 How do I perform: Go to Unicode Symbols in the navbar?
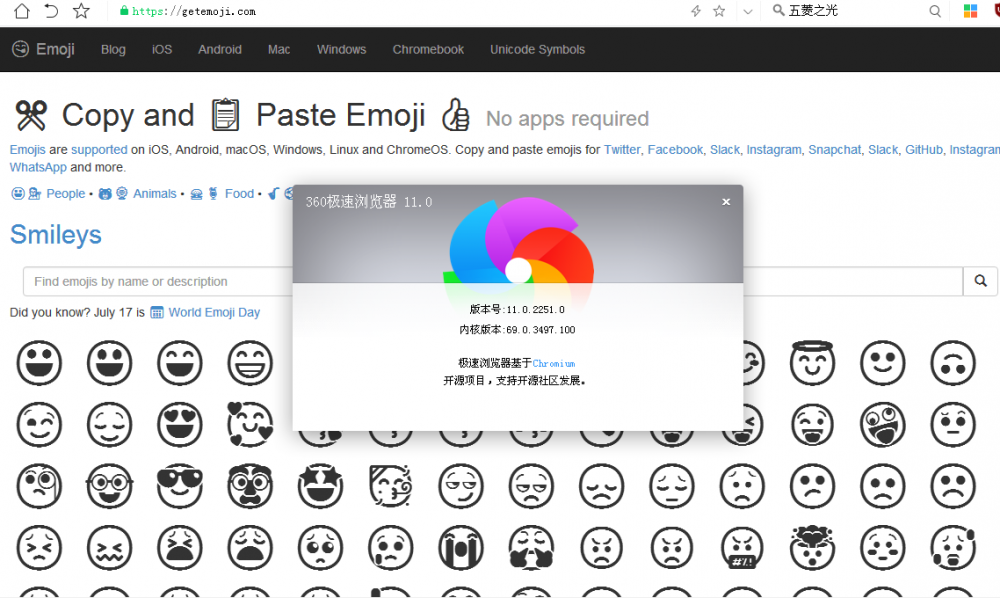537,49
